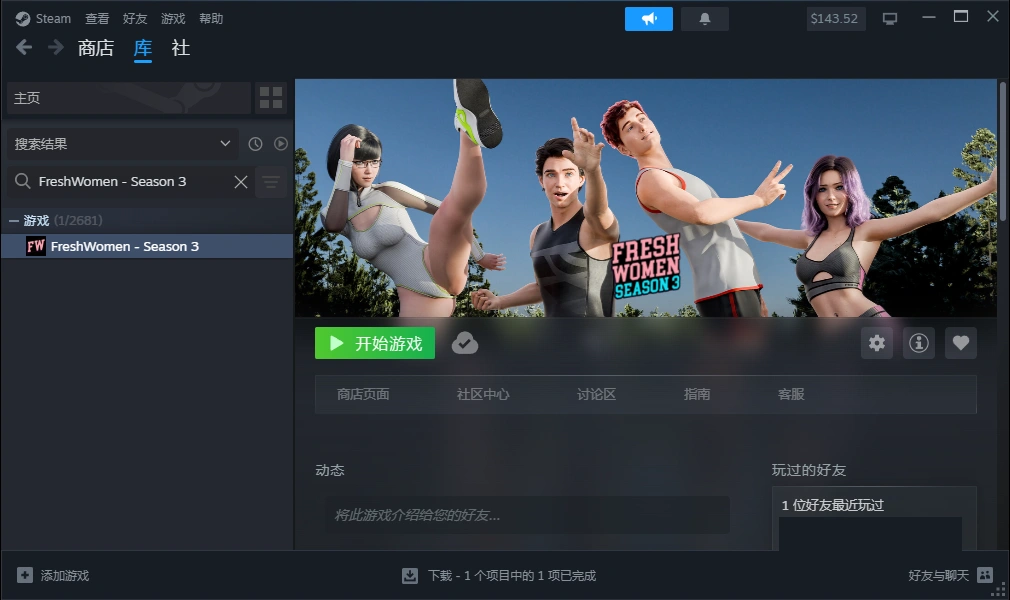The height and width of the screenshot is (600, 1010).
Task: Click the friends chat icon at bottom right
Action: tap(985, 575)
